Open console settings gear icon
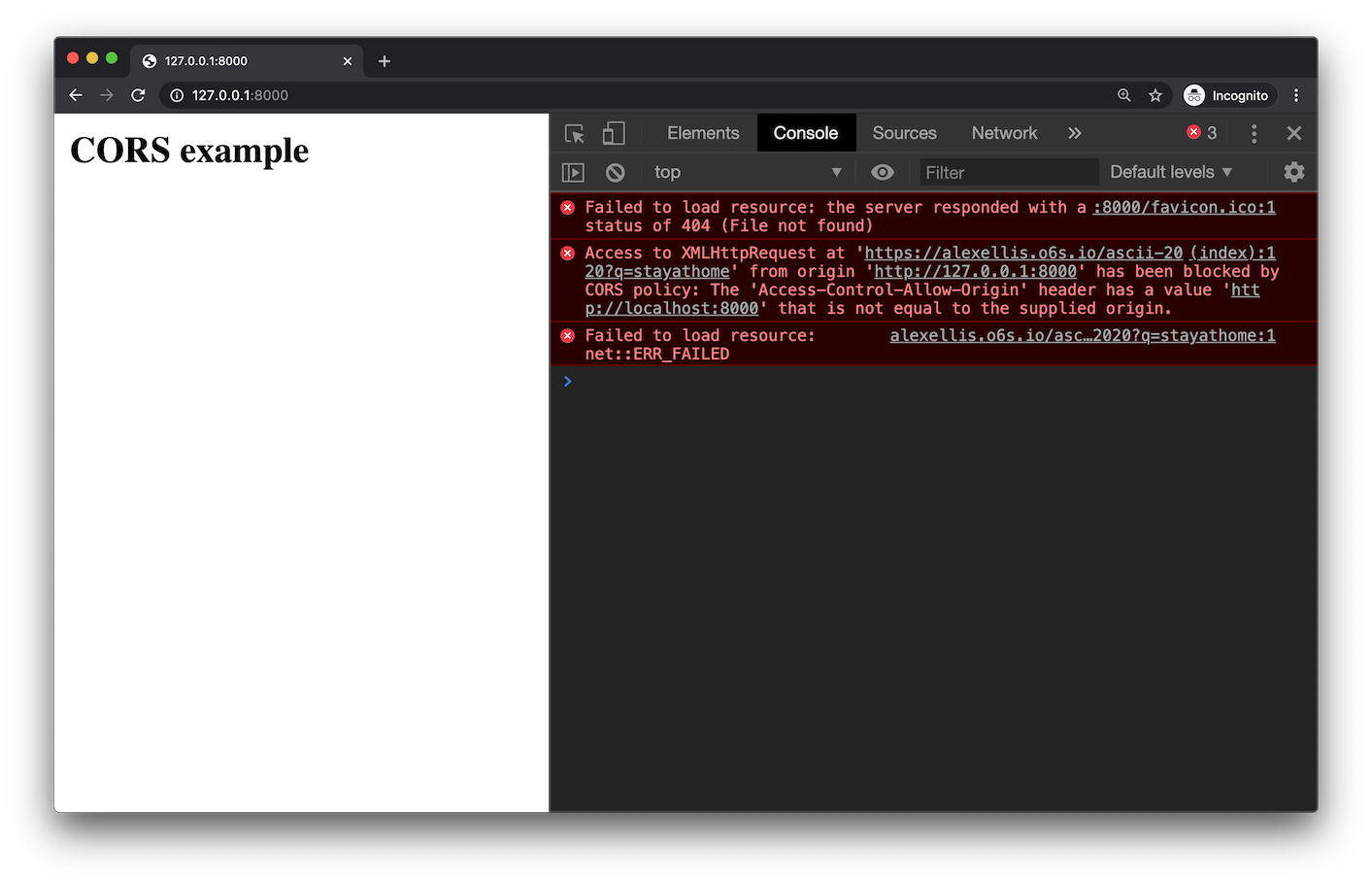Screen dimensions: 1372x884 1294,172
